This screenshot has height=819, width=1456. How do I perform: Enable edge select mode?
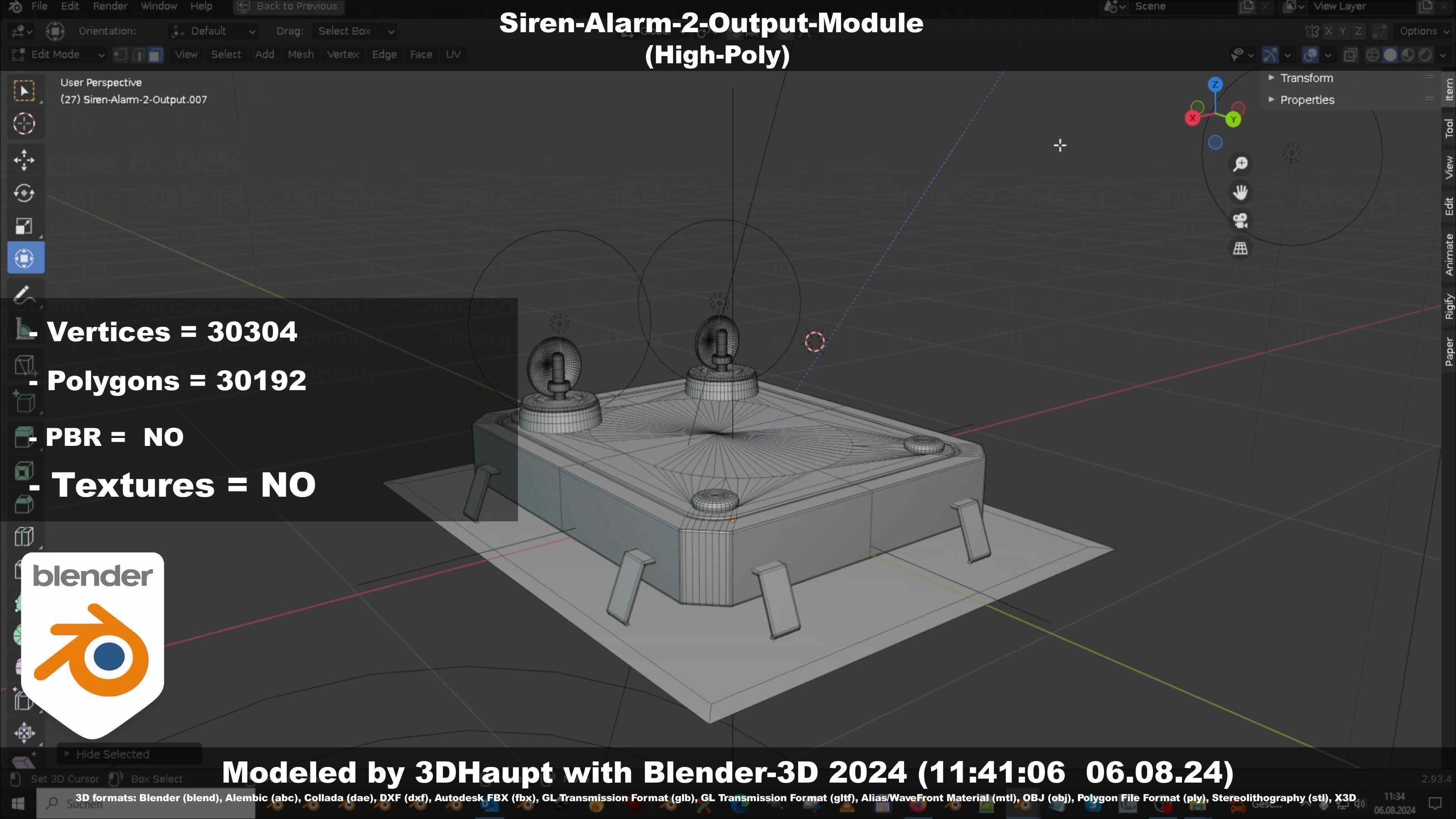(x=138, y=55)
